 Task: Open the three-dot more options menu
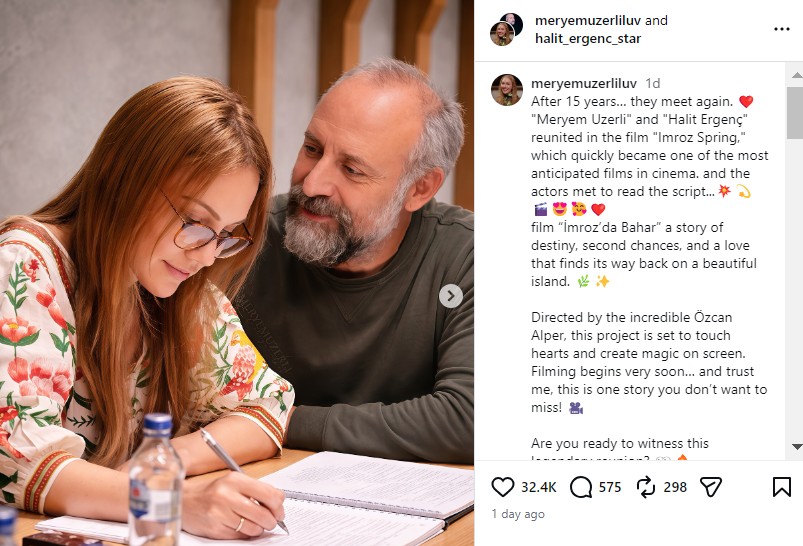tap(781, 29)
